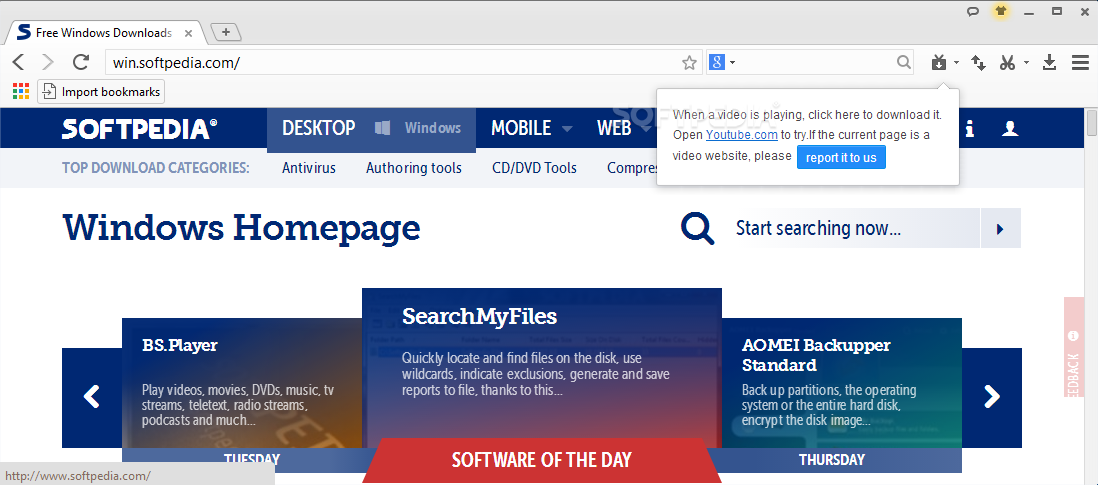Screen dimensions: 1098x485
Task: Click the SOFTWARE OF THE DAY banner
Action: [x=541, y=460]
